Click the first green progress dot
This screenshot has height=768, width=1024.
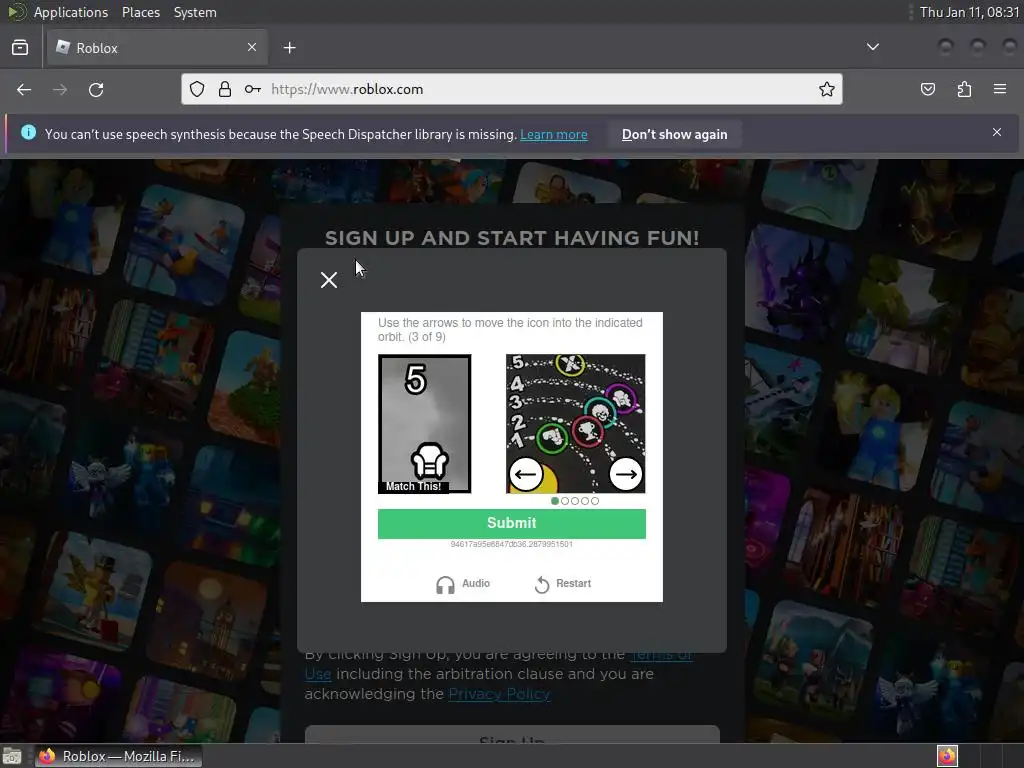pos(555,501)
